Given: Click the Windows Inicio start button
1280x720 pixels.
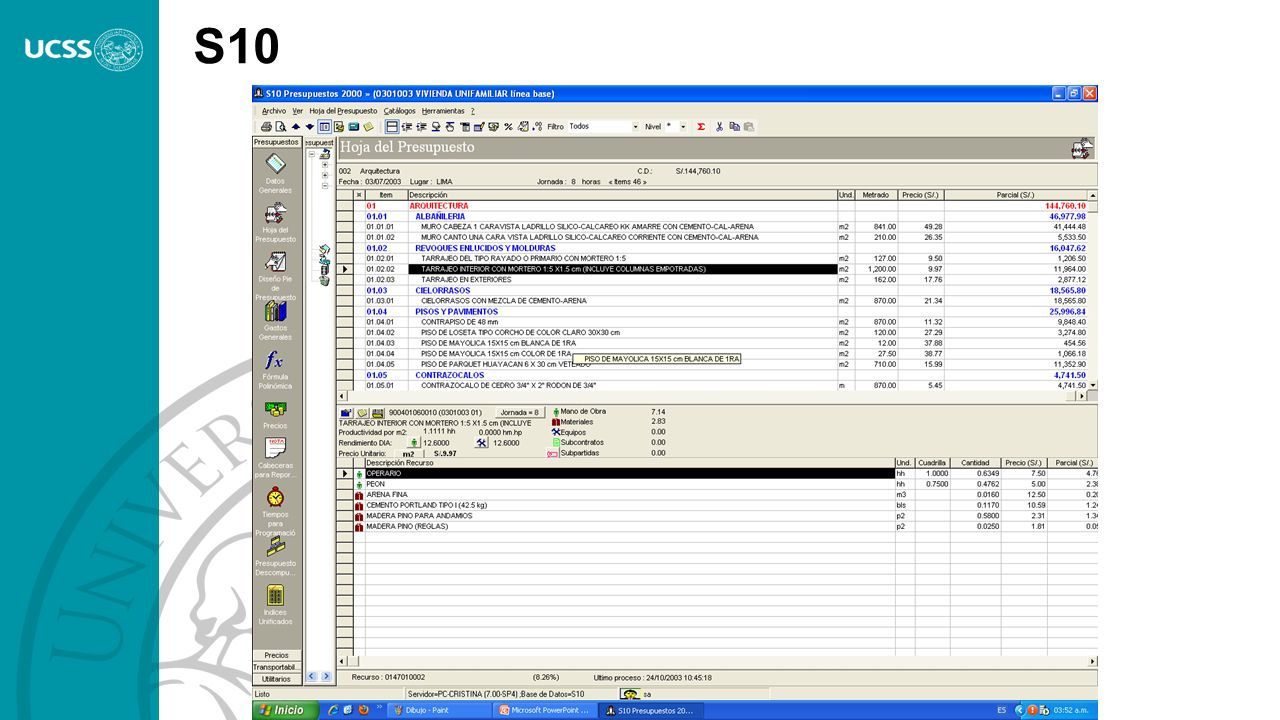Looking at the screenshot, I should pyautogui.click(x=284, y=710).
